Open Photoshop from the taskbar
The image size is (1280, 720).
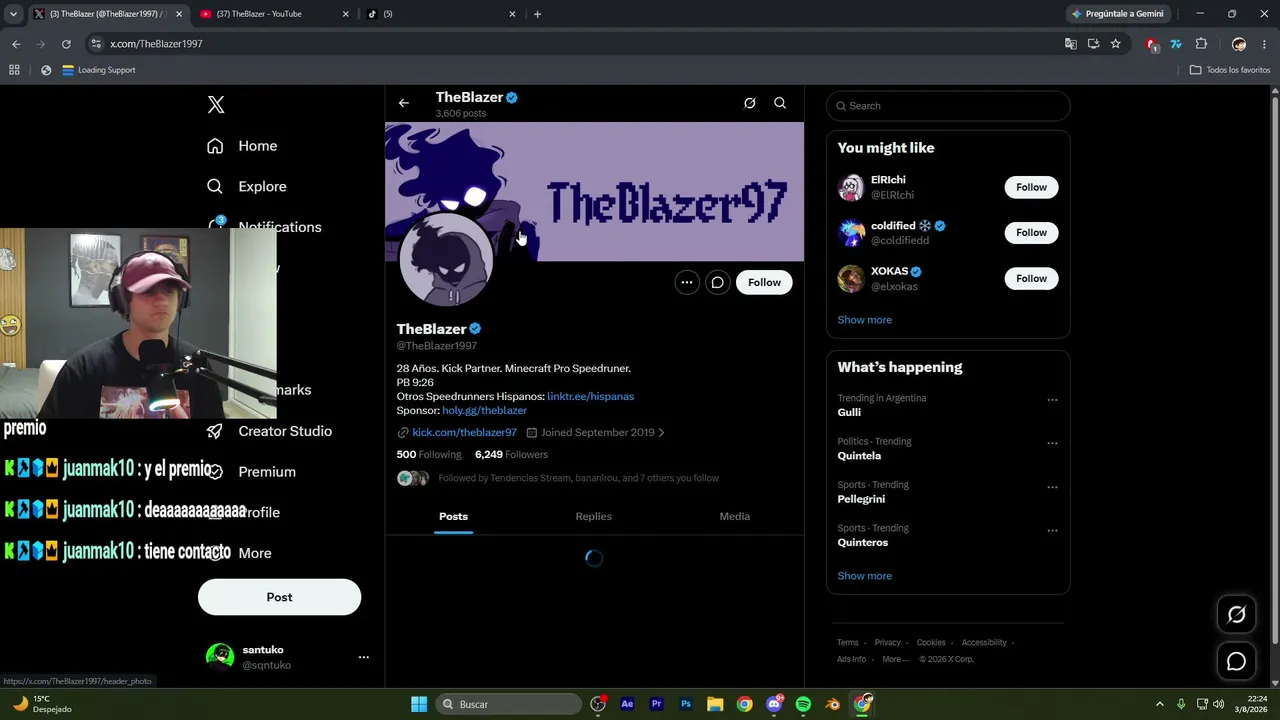coord(686,704)
